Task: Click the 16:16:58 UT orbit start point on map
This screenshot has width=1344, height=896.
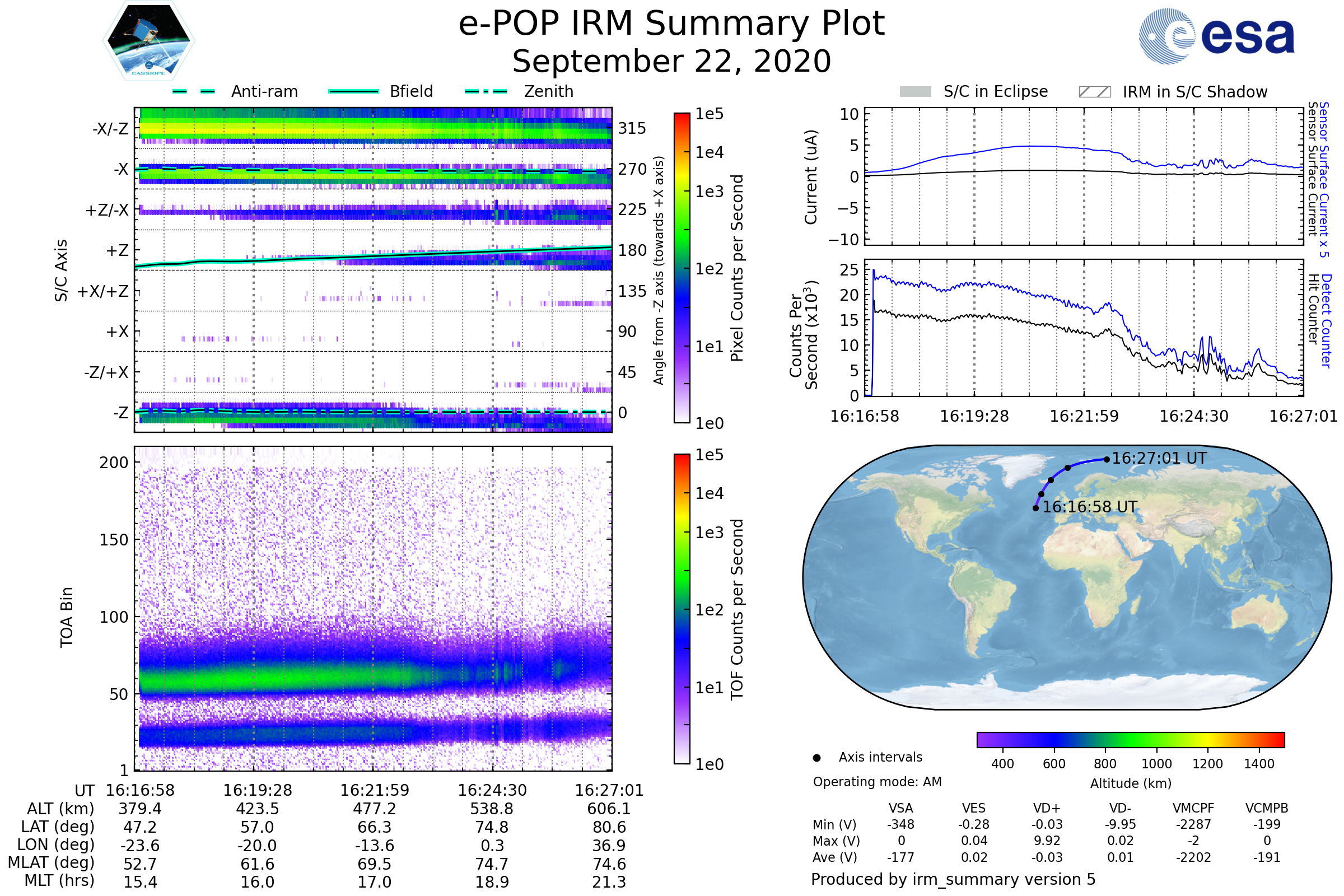Action: pos(1036,508)
